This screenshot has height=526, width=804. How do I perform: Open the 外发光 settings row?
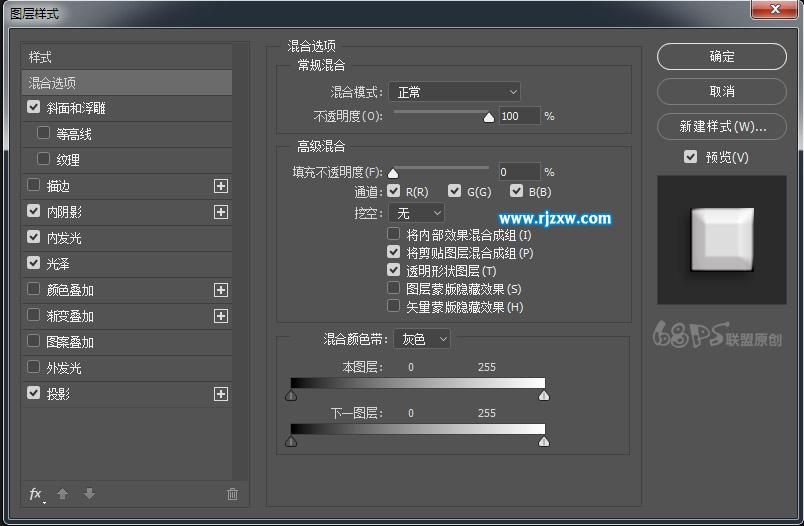point(127,368)
